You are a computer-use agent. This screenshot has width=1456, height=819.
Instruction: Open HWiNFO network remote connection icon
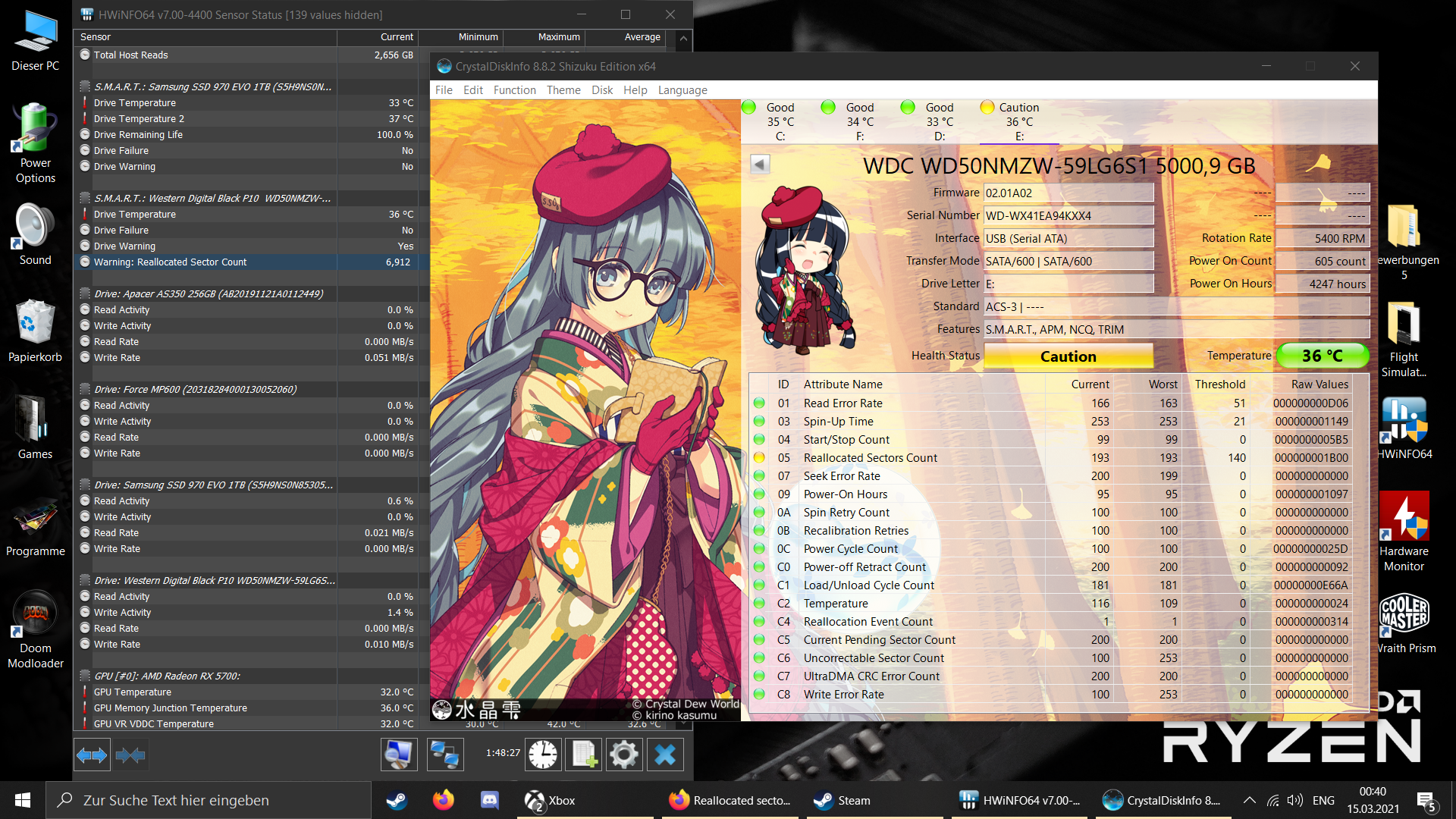(x=444, y=755)
